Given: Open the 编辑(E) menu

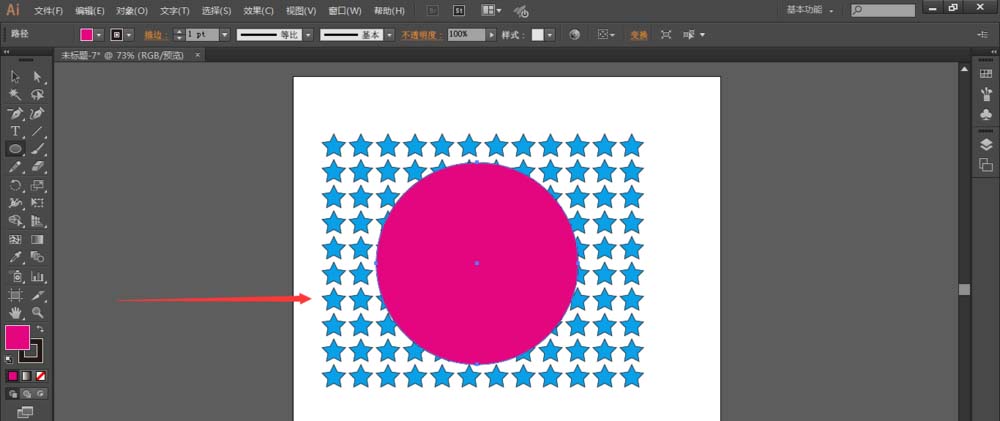Looking at the screenshot, I should (89, 11).
